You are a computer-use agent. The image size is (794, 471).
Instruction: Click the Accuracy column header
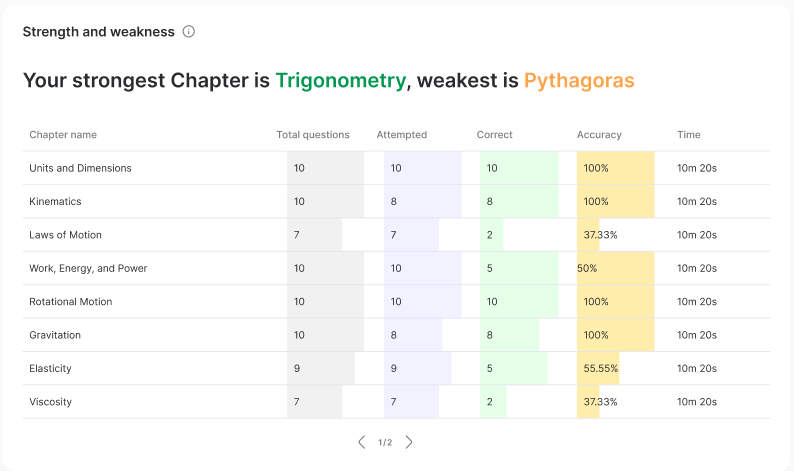pos(599,135)
